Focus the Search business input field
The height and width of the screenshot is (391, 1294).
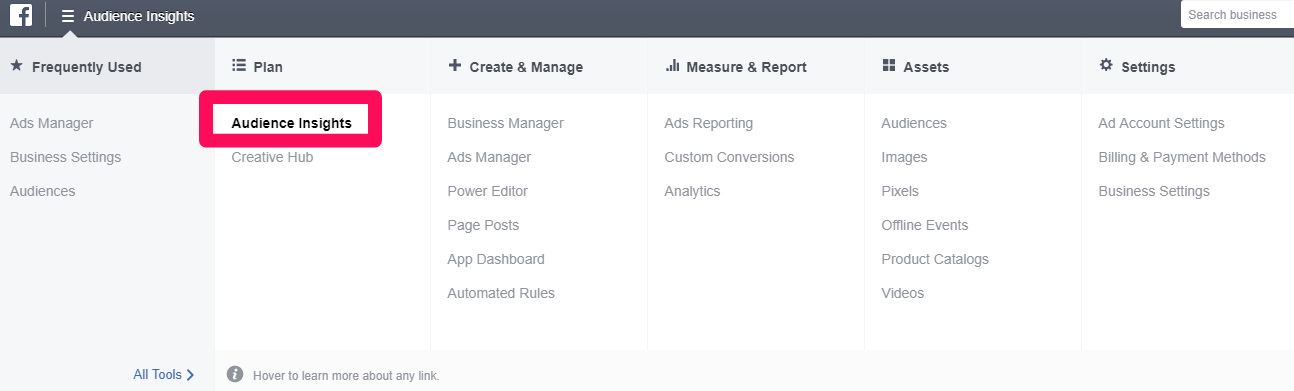1237,15
